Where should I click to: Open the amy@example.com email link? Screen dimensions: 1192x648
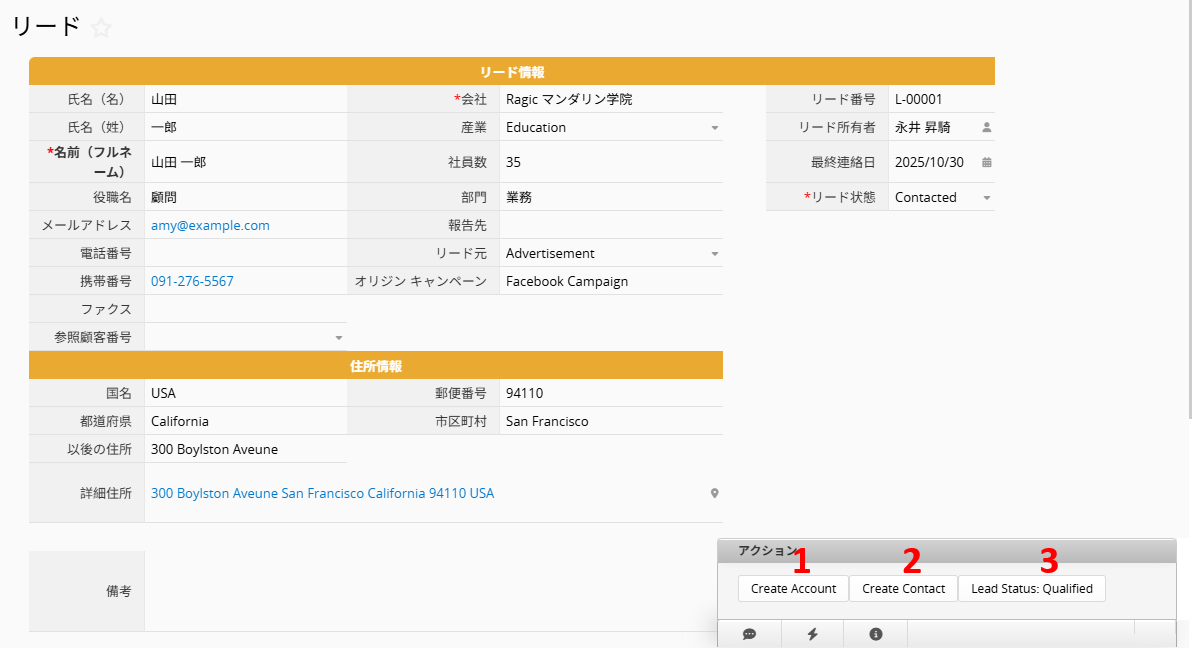pyautogui.click(x=210, y=226)
